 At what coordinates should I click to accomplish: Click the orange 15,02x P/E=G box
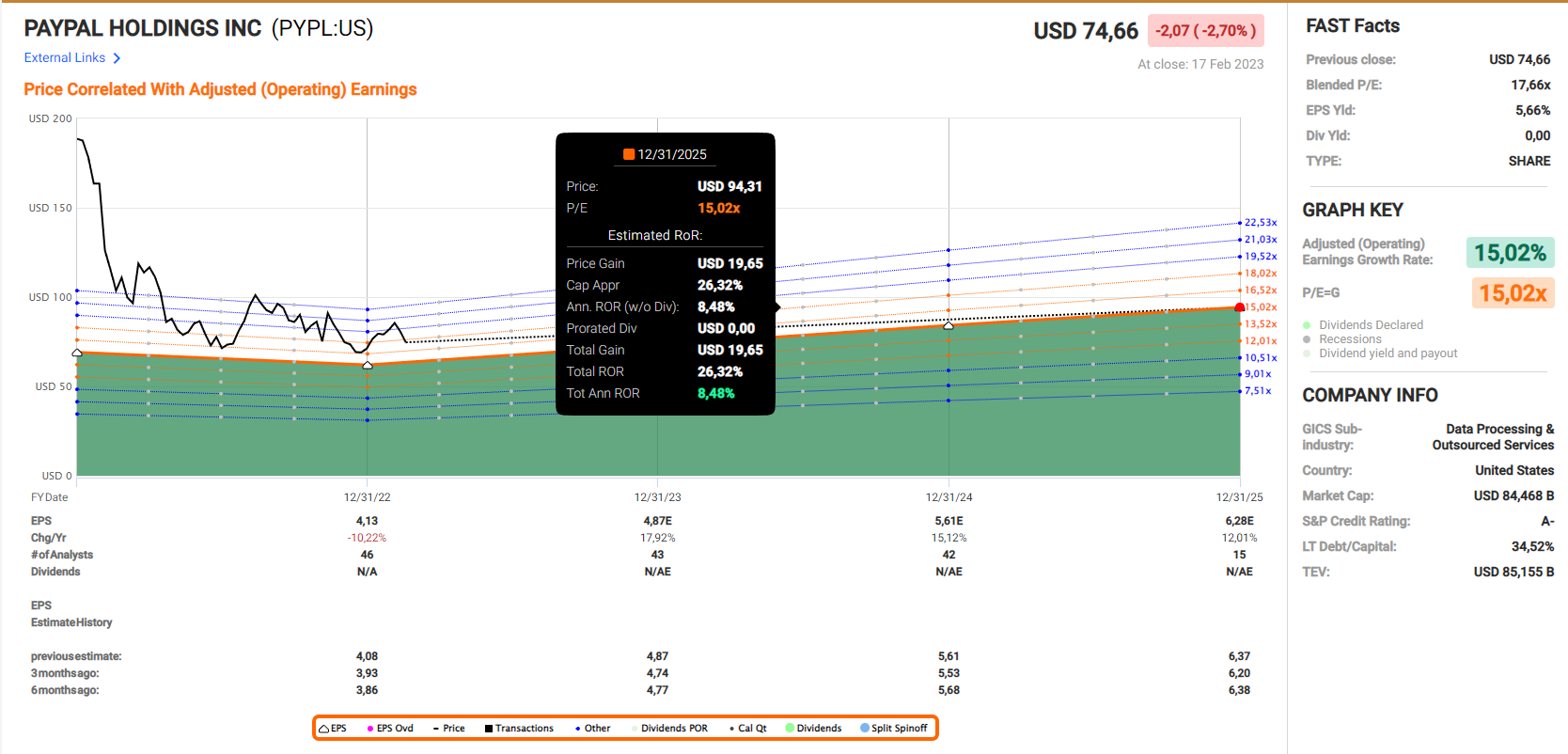point(1512,293)
